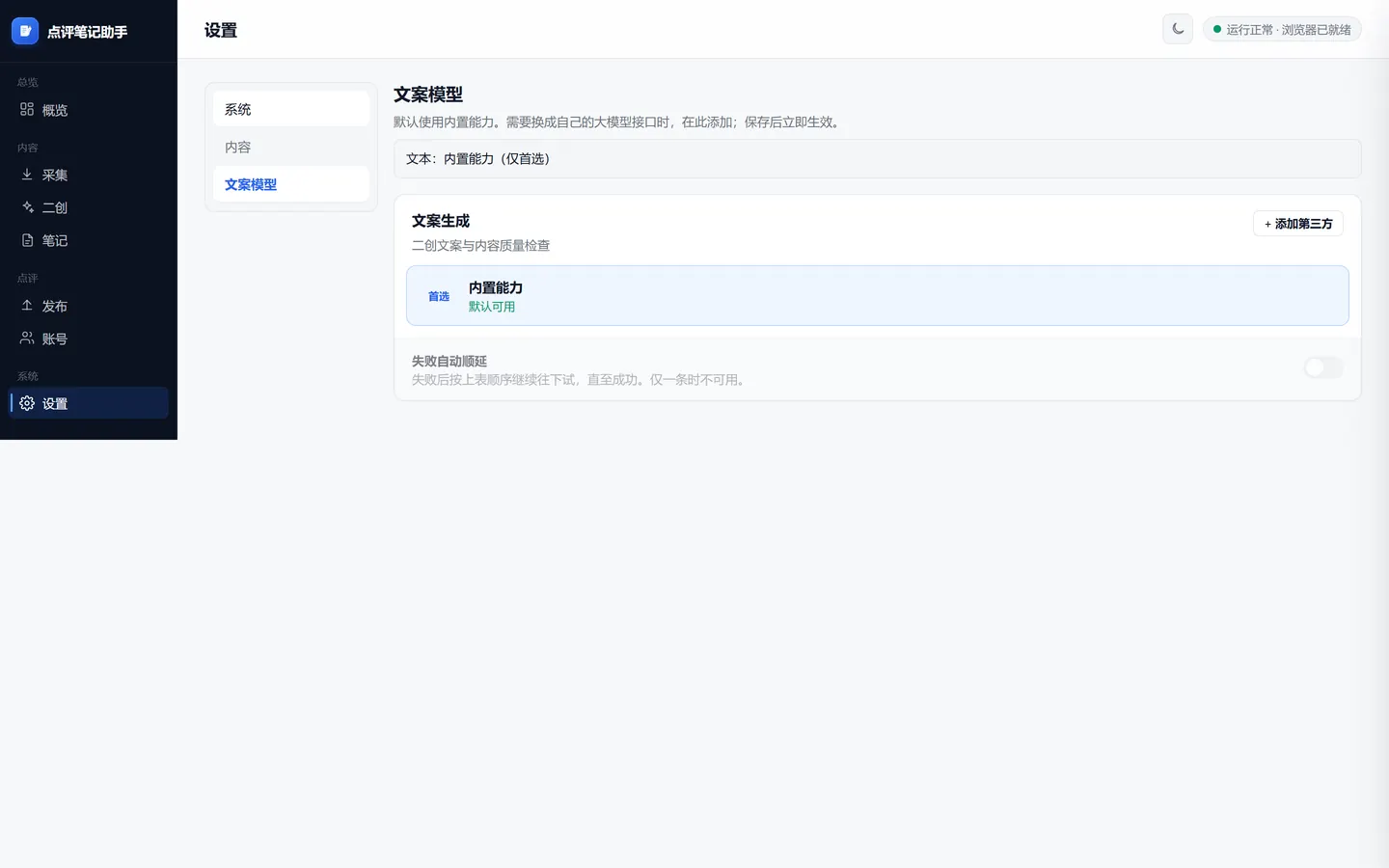Click the 设置 gear icon
Viewport: 1389px width, 868px height.
[27, 403]
